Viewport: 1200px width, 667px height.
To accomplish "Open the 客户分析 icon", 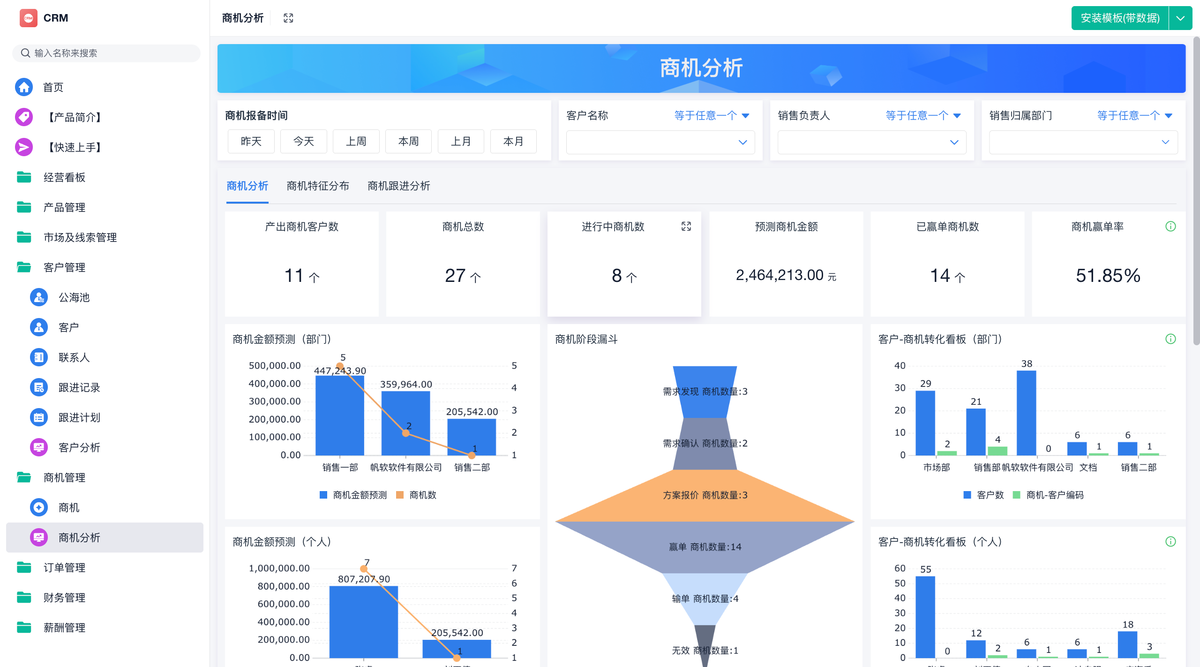I will [39, 447].
